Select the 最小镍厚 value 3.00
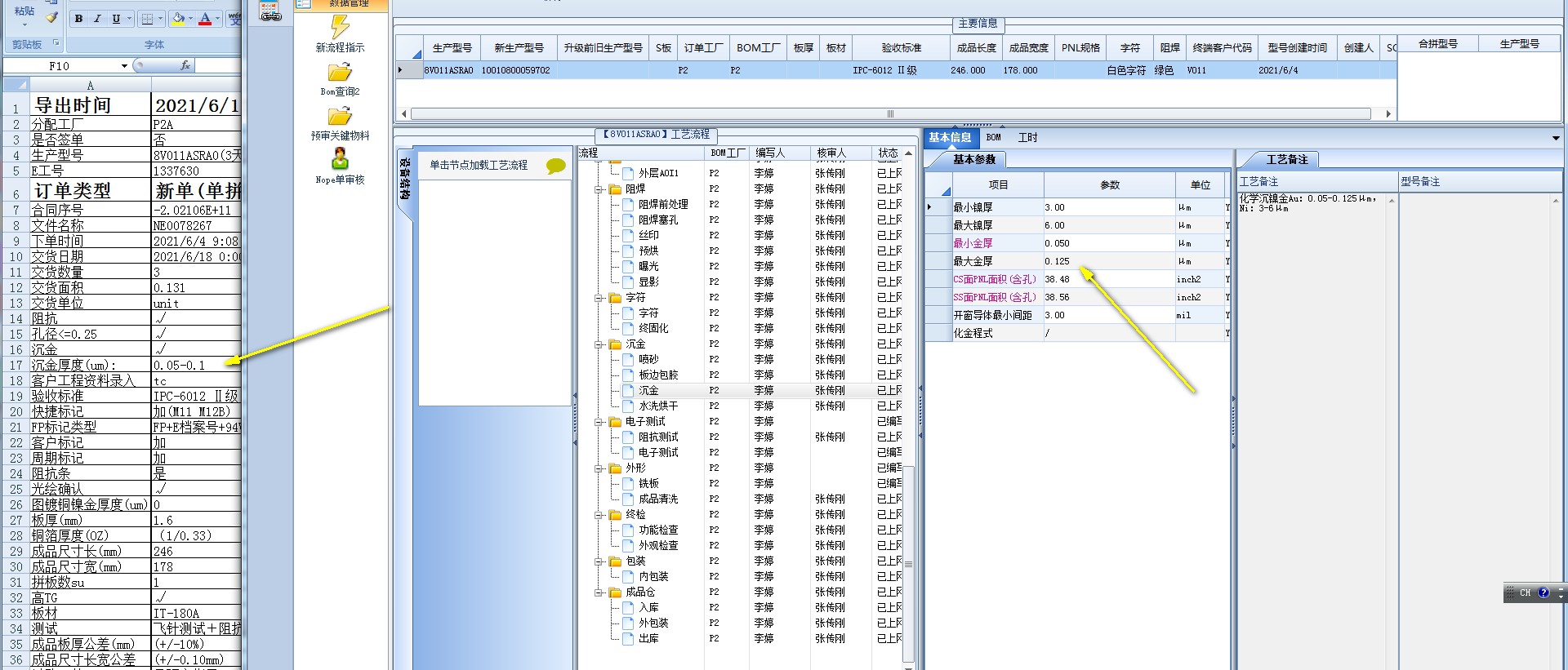This screenshot has width=1568, height=670. [1110, 207]
